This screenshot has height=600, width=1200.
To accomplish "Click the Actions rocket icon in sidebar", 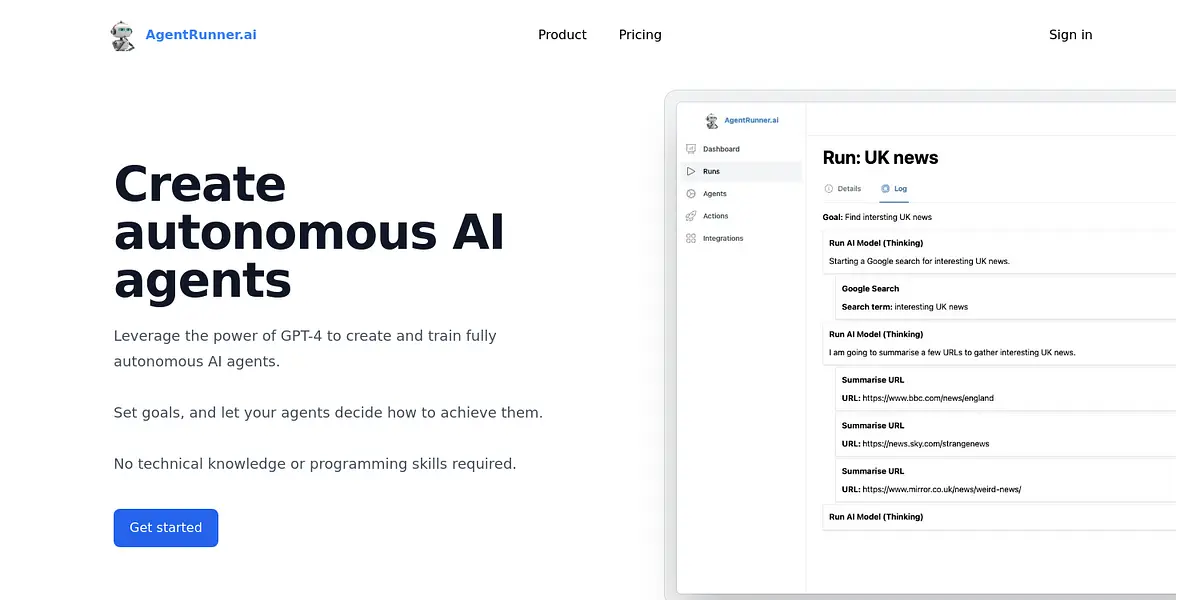I will 691,216.
